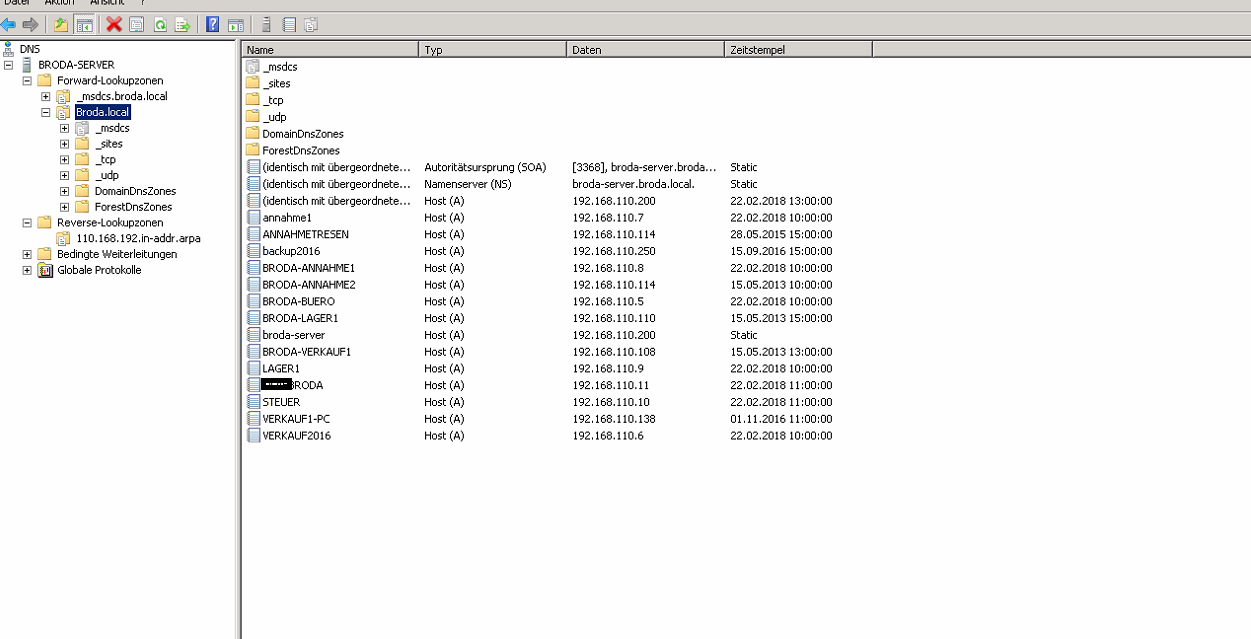Collapse the Reverse-Lookupzonen node

pos(28,222)
